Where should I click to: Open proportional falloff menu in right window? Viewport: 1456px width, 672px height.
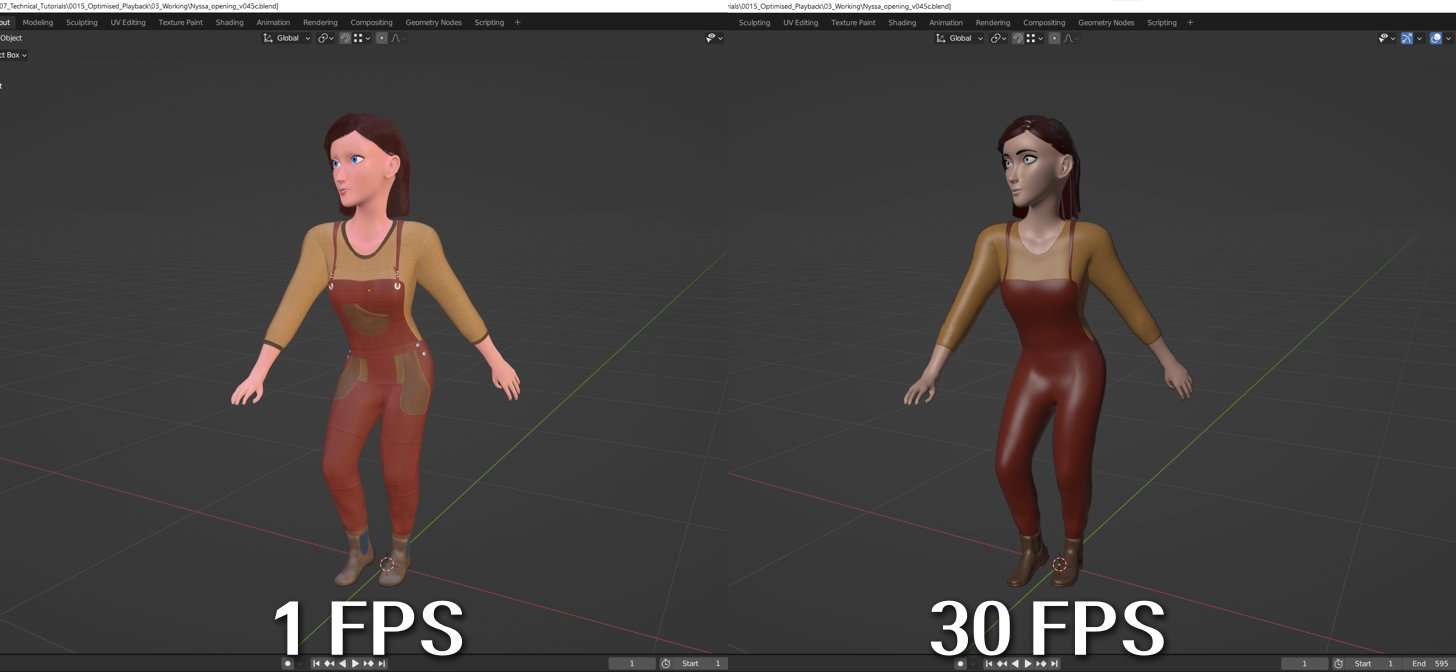tap(1070, 38)
